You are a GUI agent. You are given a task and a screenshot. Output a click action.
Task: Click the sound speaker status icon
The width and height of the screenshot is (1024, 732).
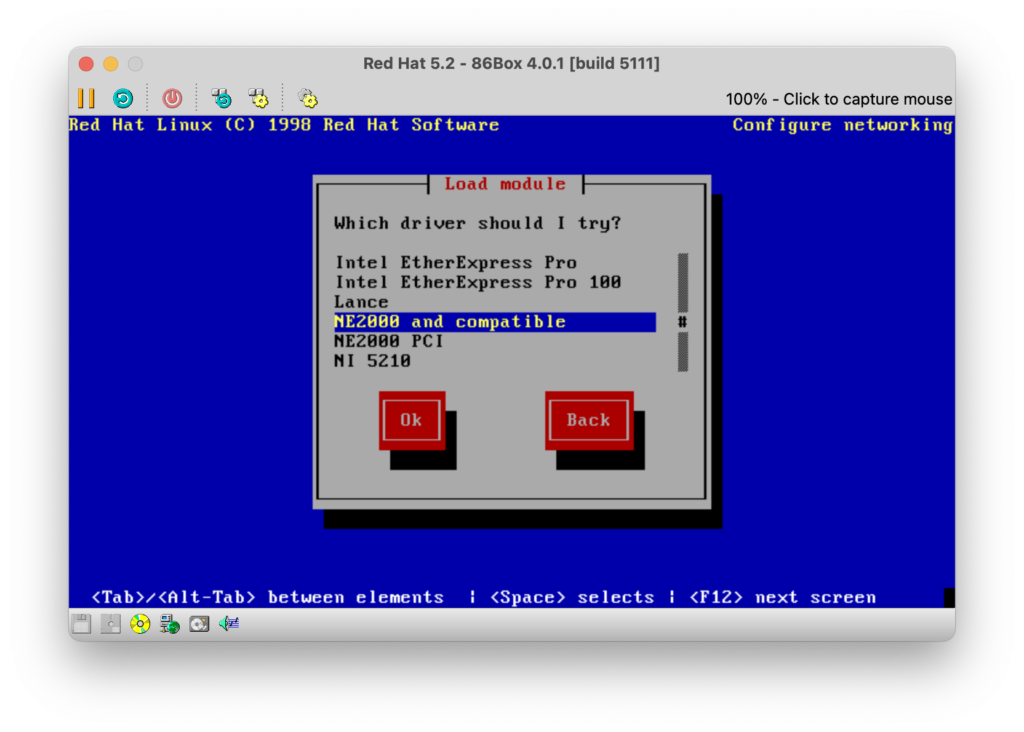click(229, 624)
